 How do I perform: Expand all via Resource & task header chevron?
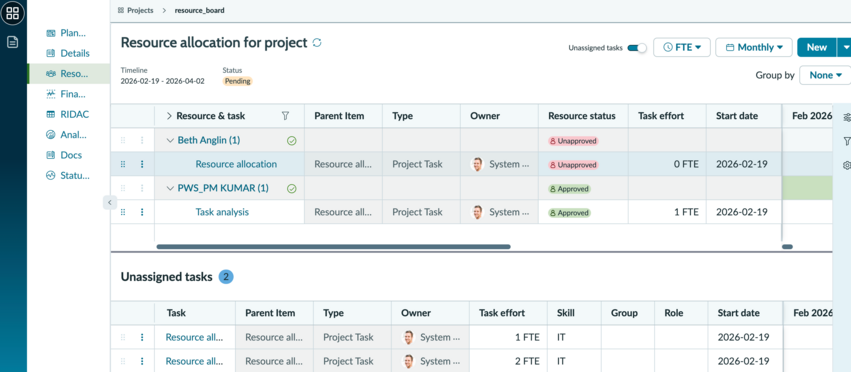(169, 116)
